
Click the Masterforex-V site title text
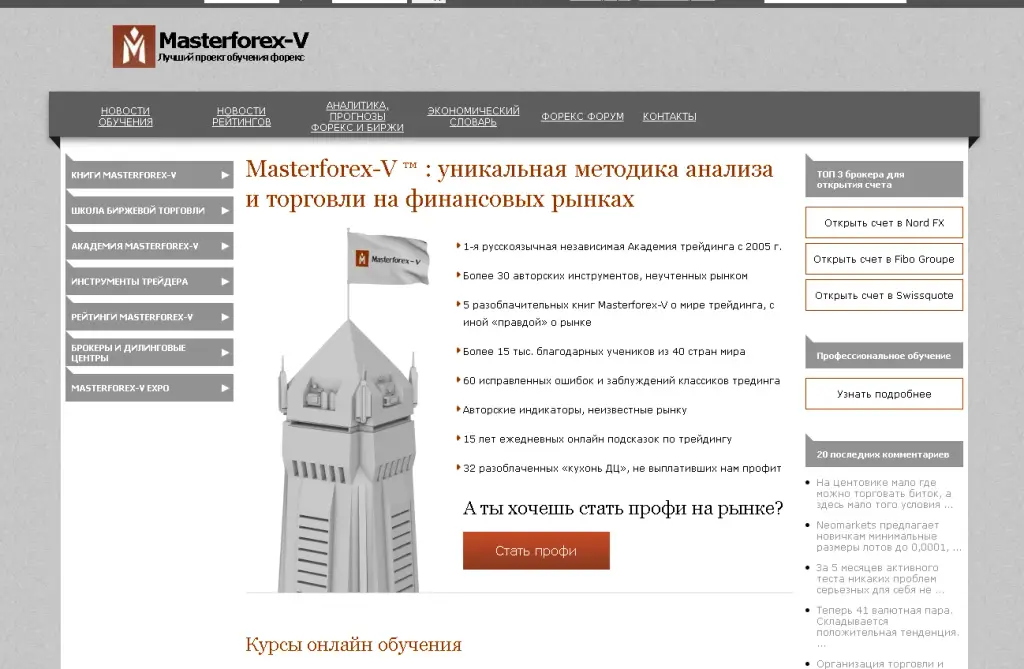click(x=234, y=40)
